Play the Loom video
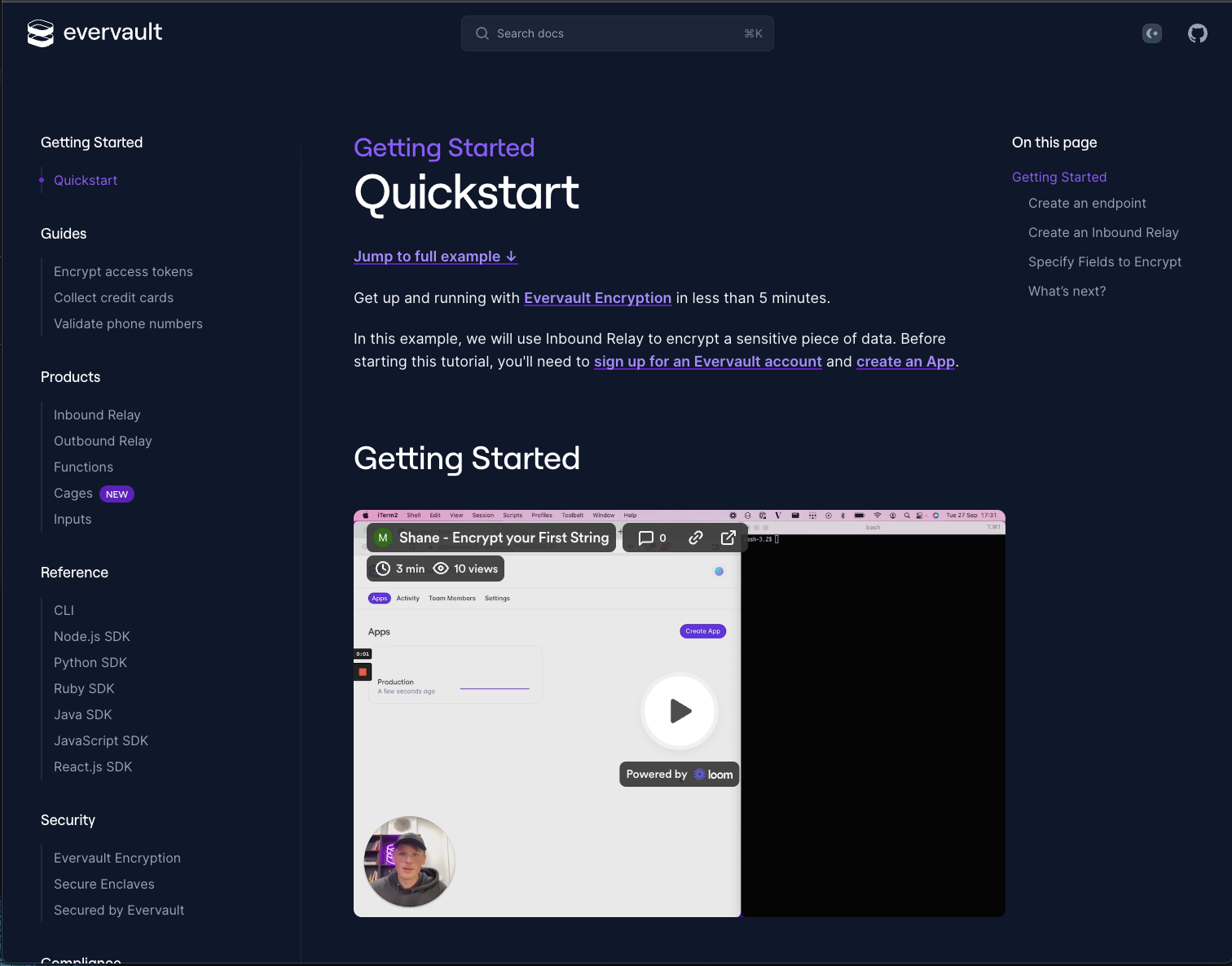 680,711
